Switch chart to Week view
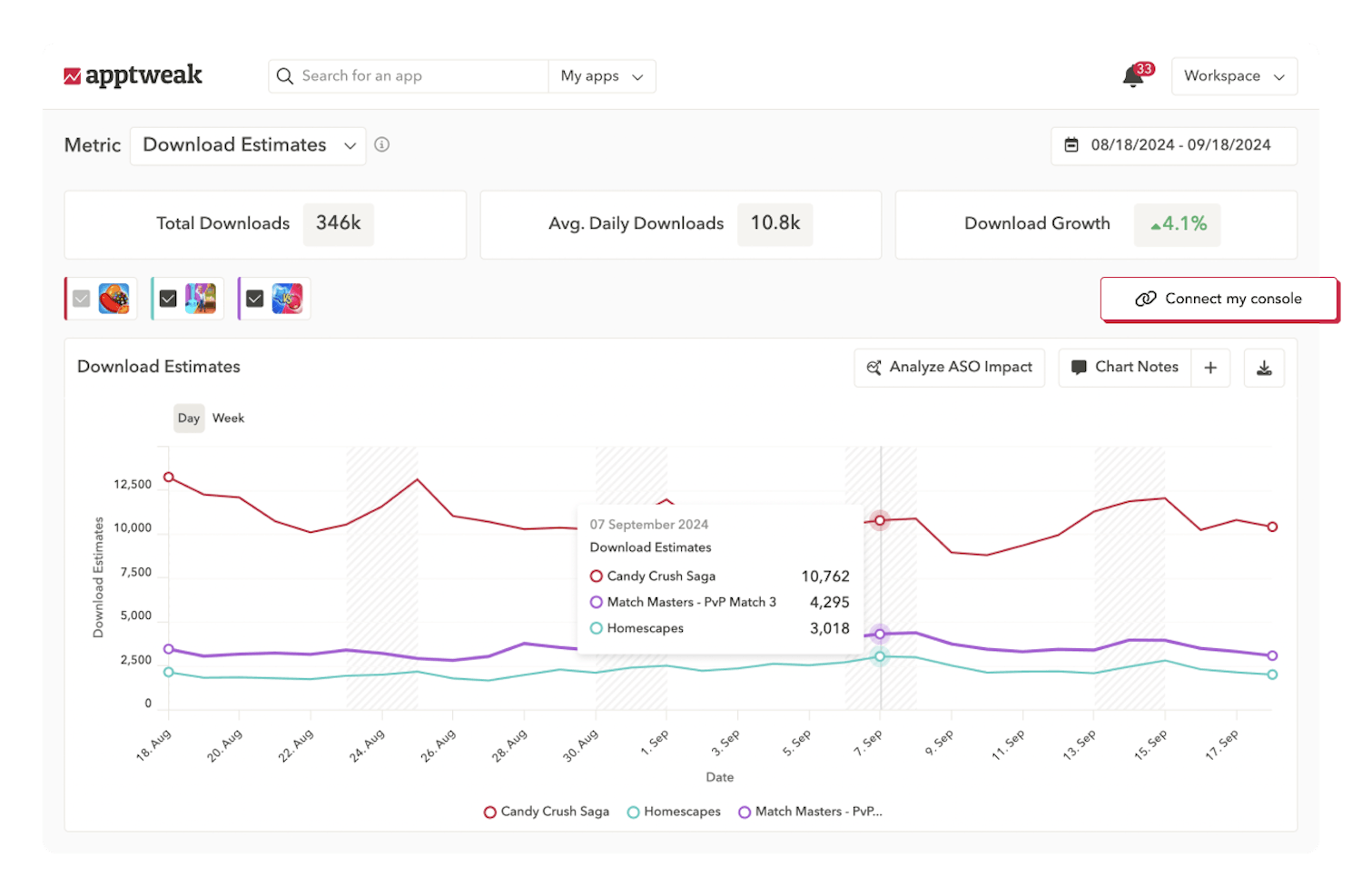1362x896 pixels. 228,418
